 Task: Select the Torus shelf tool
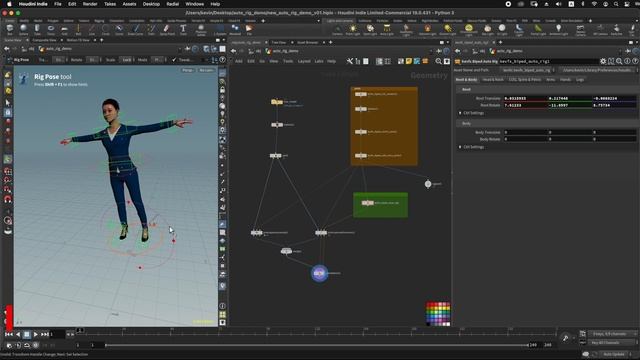(x=51, y=29)
